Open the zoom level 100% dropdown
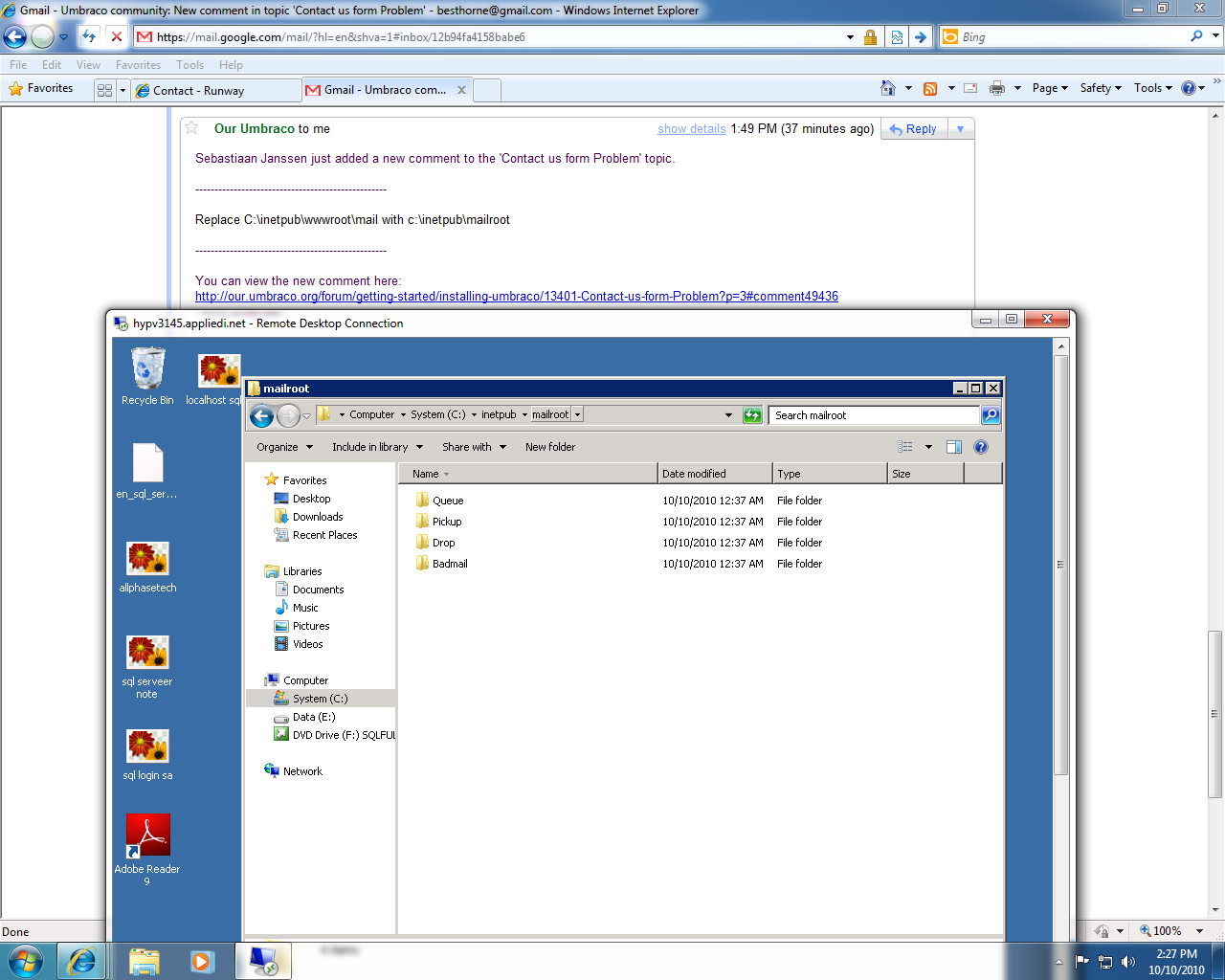 [1199, 931]
